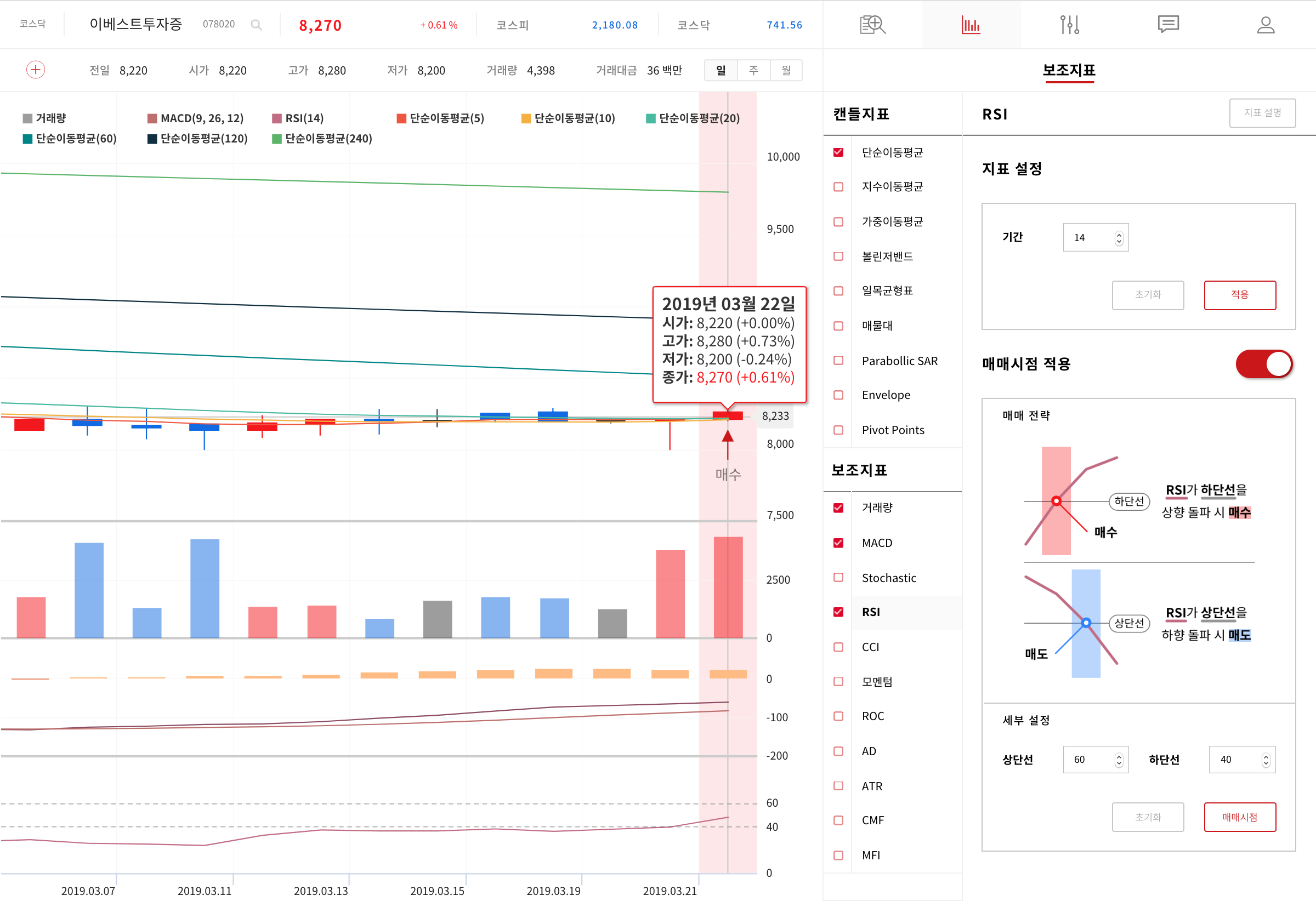Click the 적용 apply button
This screenshot has height=901, width=1316.
[1240, 295]
